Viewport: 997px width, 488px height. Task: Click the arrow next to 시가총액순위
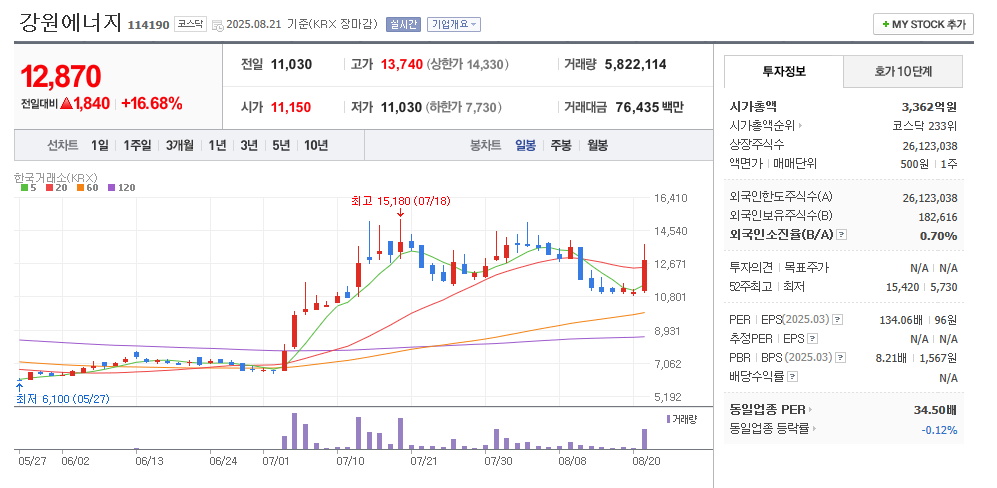point(801,126)
